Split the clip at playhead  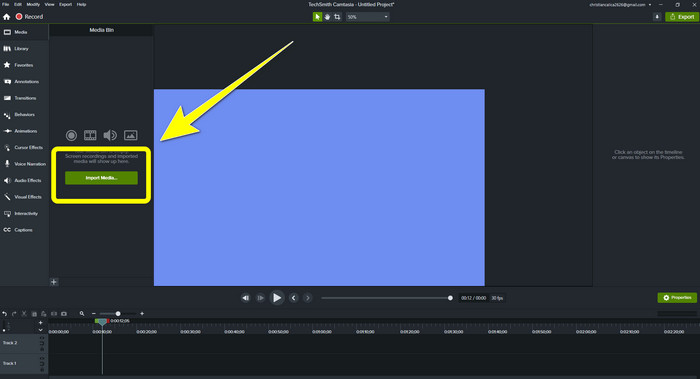(x=54, y=314)
